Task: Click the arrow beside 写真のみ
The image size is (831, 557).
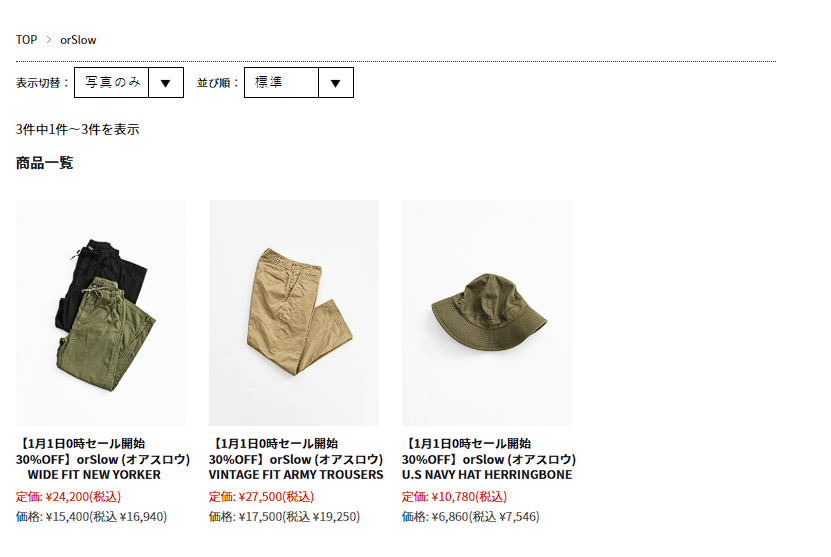Action: 165,83
